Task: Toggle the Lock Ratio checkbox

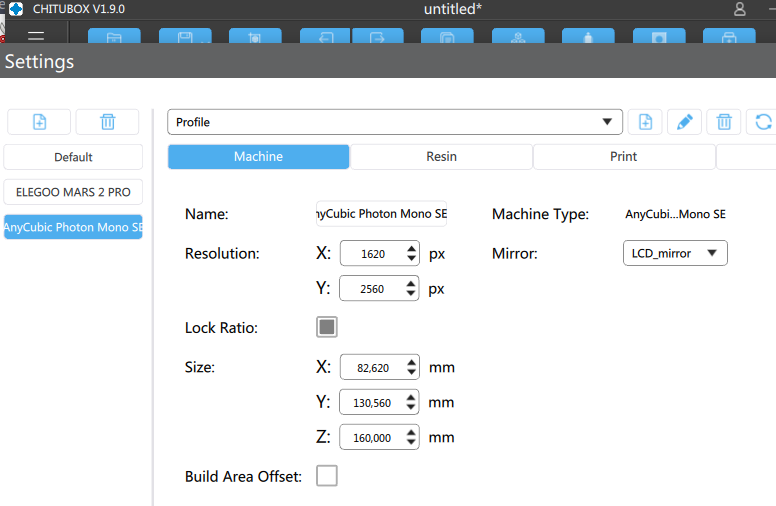Action: coord(327,327)
